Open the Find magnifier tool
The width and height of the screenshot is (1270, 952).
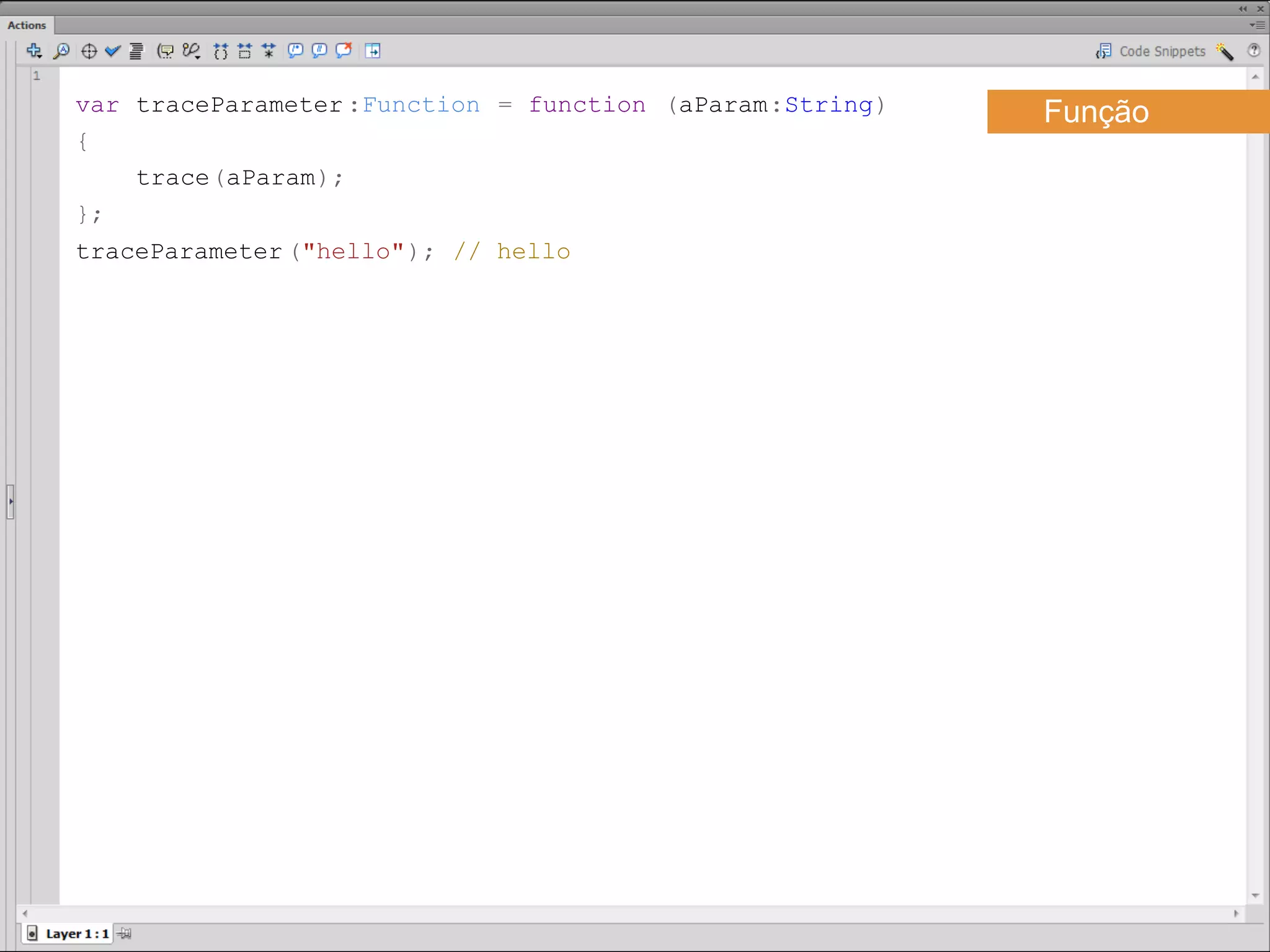pyautogui.click(x=61, y=51)
